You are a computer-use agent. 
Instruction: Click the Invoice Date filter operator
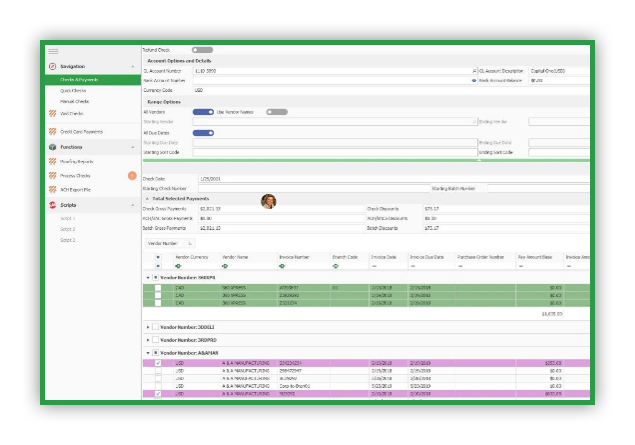coord(374,266)
